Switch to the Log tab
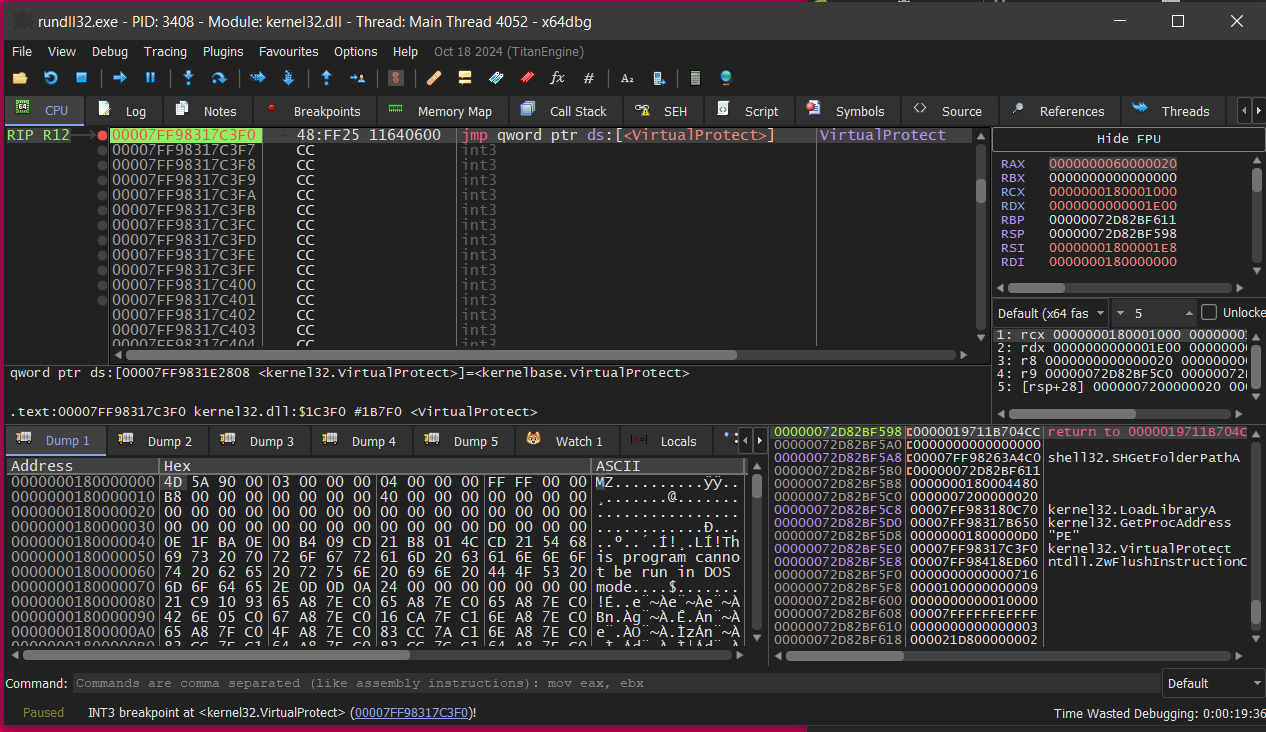The width and height of the screenshot is (1266, 732). (x=123, y=111)
